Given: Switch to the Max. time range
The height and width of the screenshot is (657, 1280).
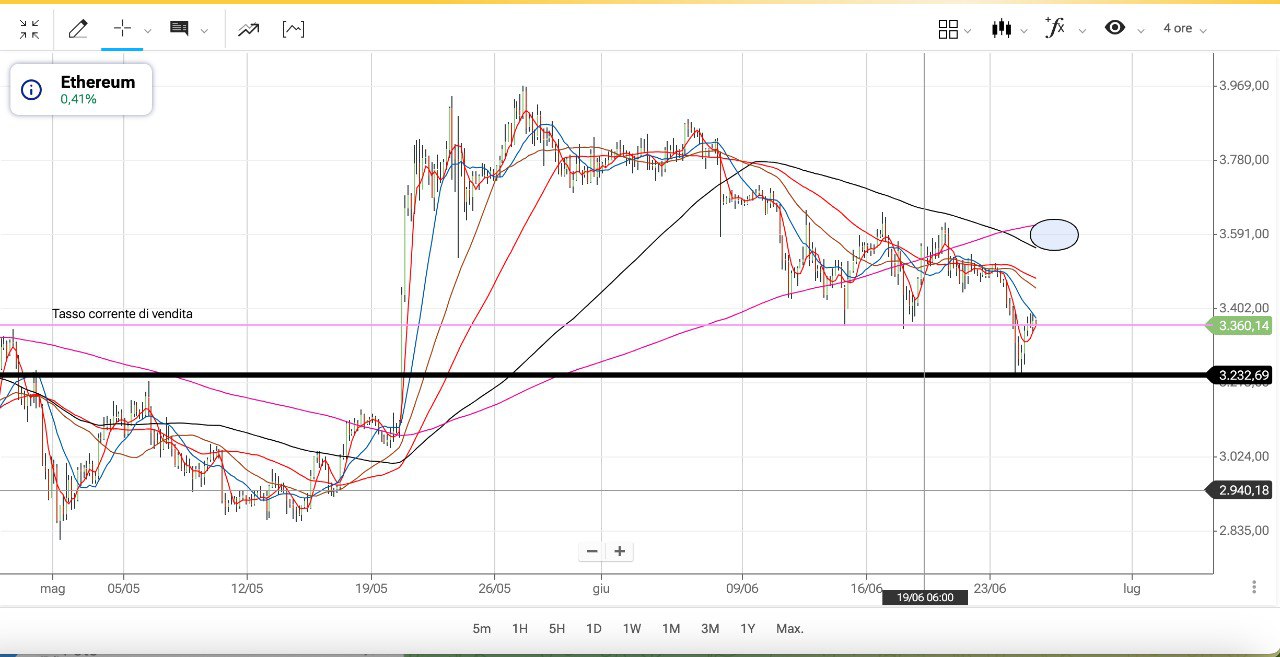Looking at the screenshot, I should click(789, 629).
